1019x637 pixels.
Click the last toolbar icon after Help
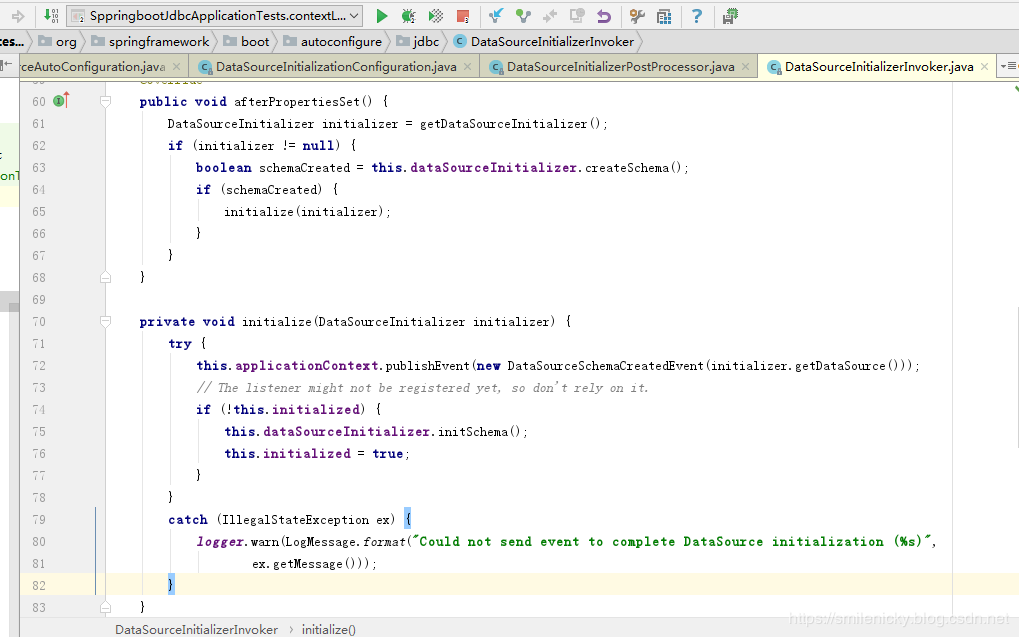pyautogui.click(x=730, y=16)
